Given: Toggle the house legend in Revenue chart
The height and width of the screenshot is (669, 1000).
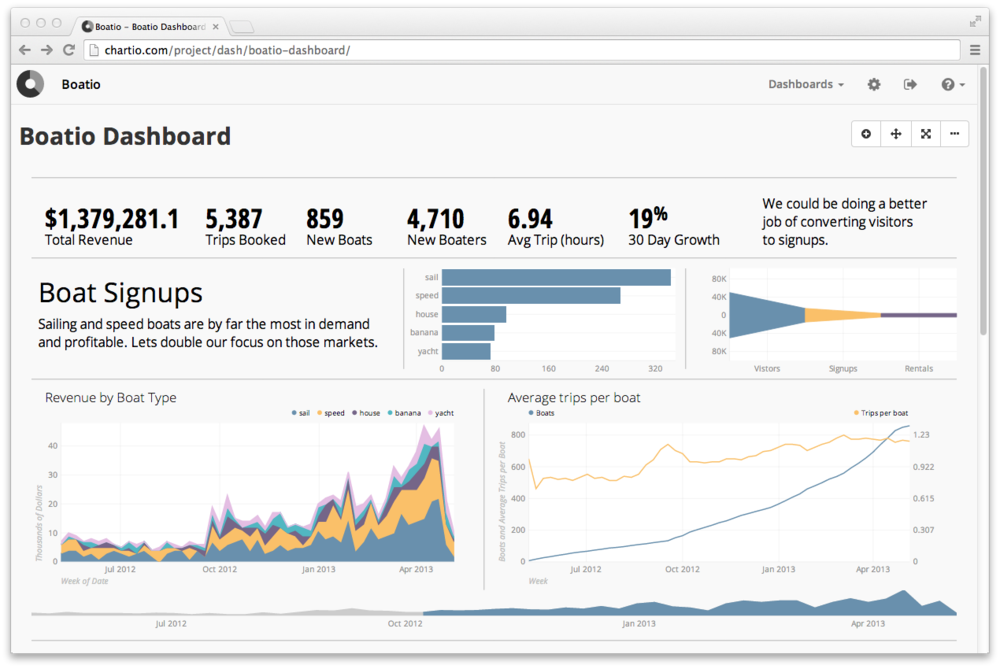Looking at the screenshot, I should coord(366,413).
